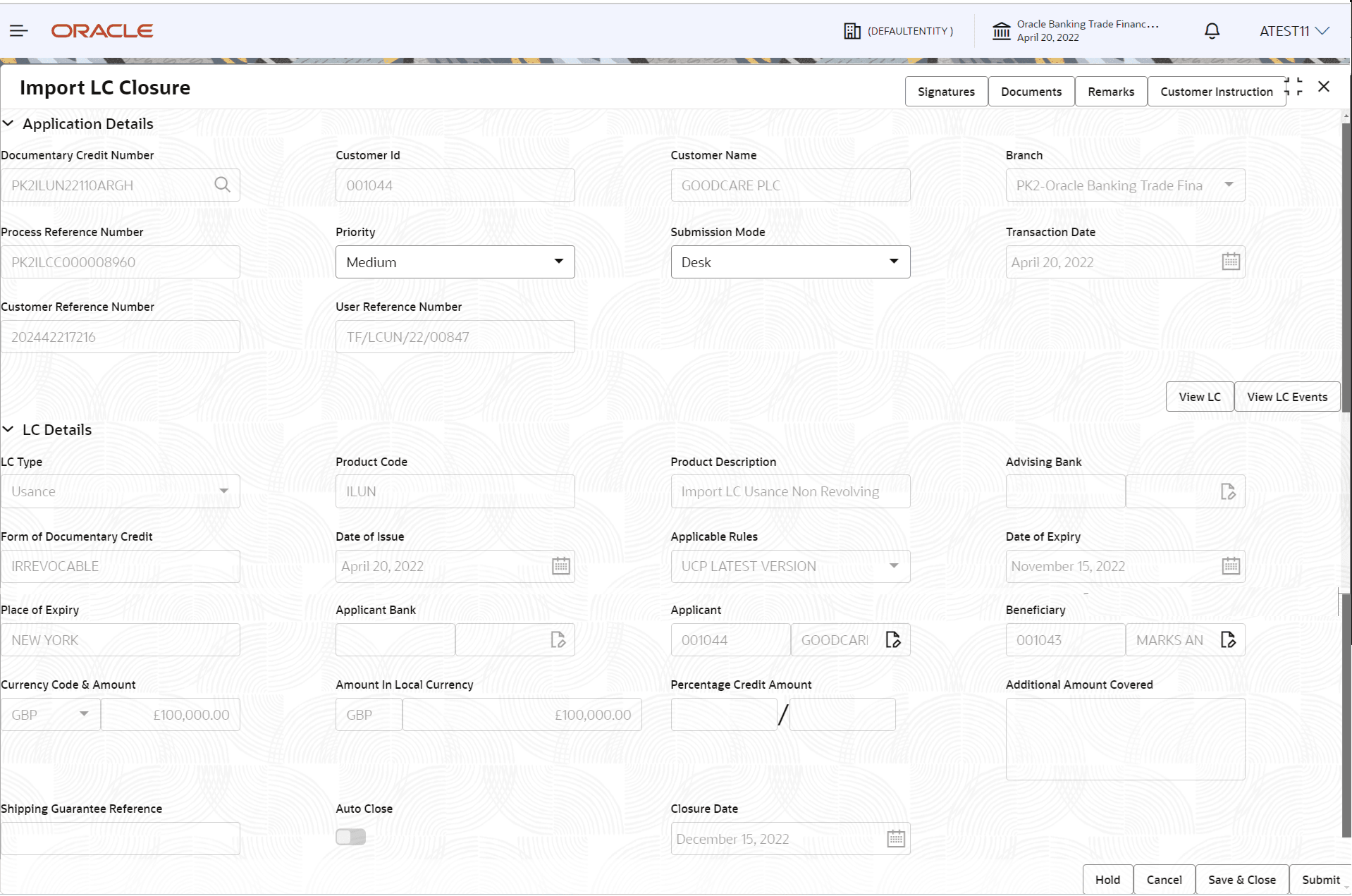This screenshot has width=1352, height=896.
Task: Enable the Auto Close toggle
Action: (x=350, y=837)
